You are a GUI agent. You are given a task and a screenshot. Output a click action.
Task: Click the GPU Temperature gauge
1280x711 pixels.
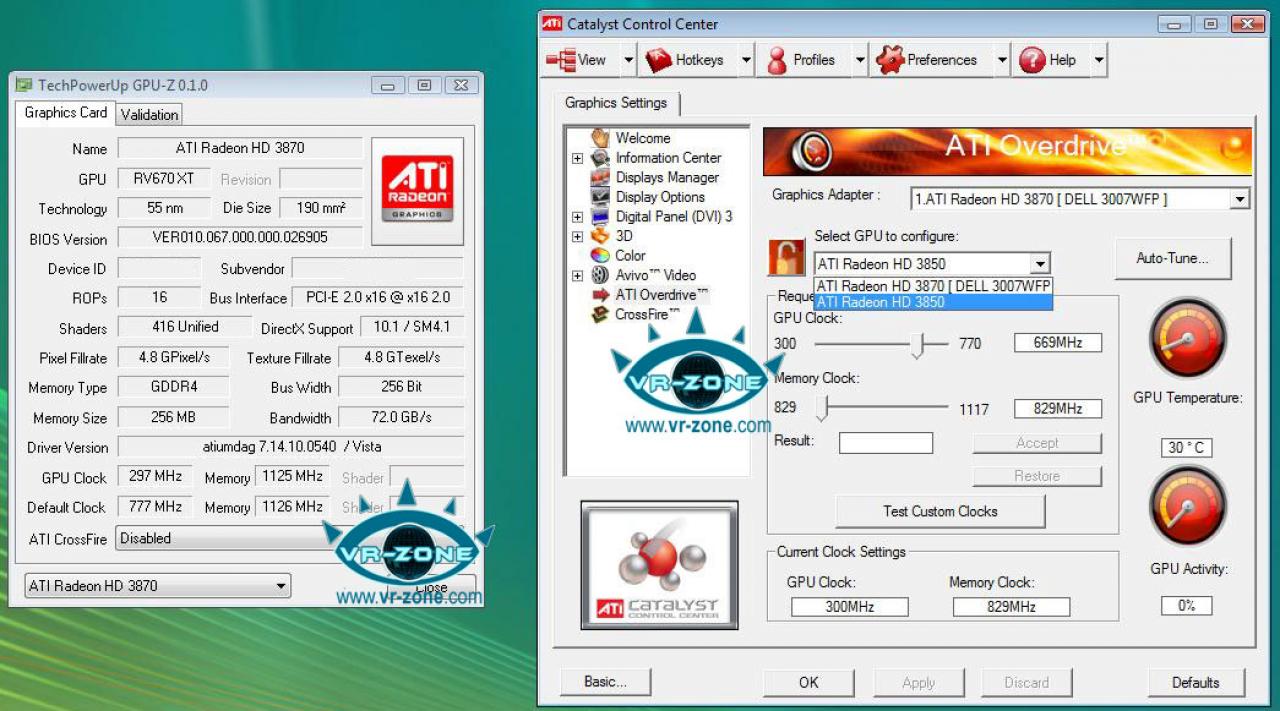1187,340
